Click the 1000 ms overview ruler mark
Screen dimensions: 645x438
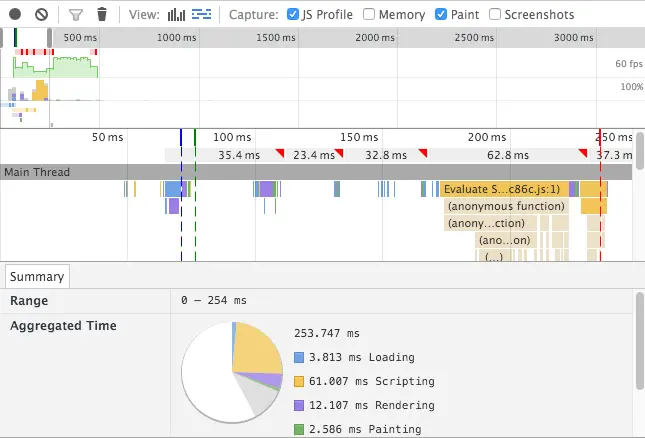click(176, 38)
